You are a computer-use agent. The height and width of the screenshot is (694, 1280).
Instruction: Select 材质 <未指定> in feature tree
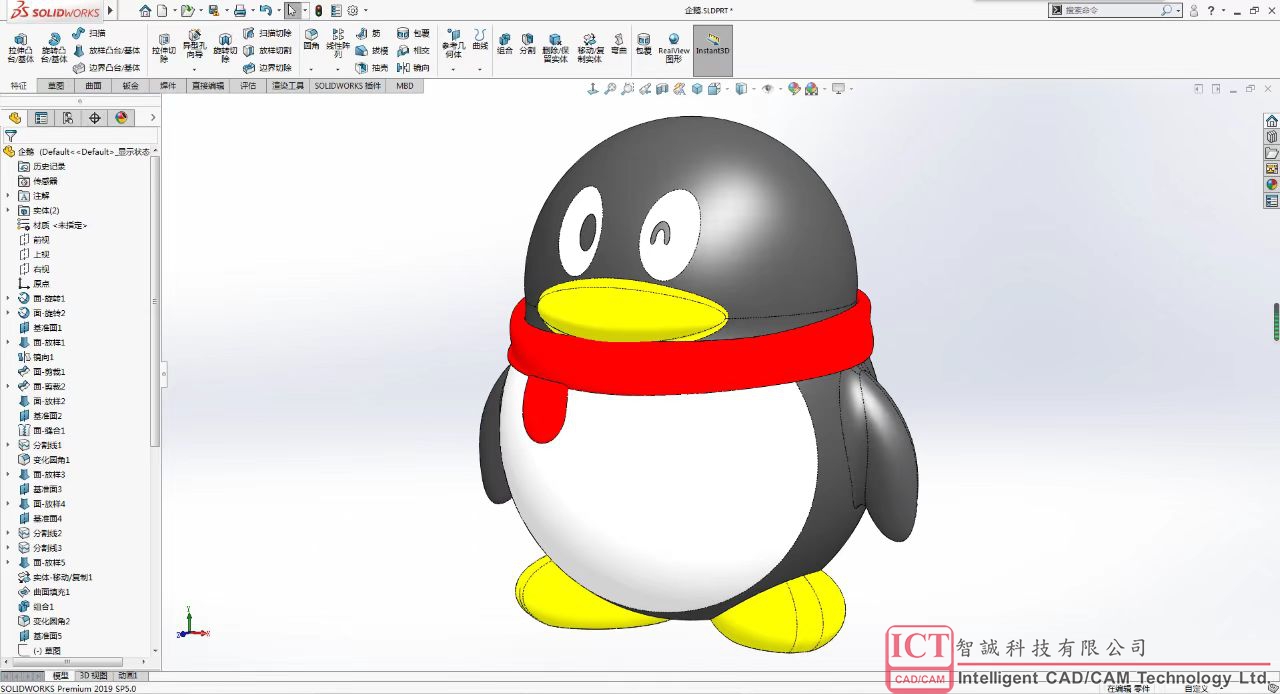click(53, 225)
